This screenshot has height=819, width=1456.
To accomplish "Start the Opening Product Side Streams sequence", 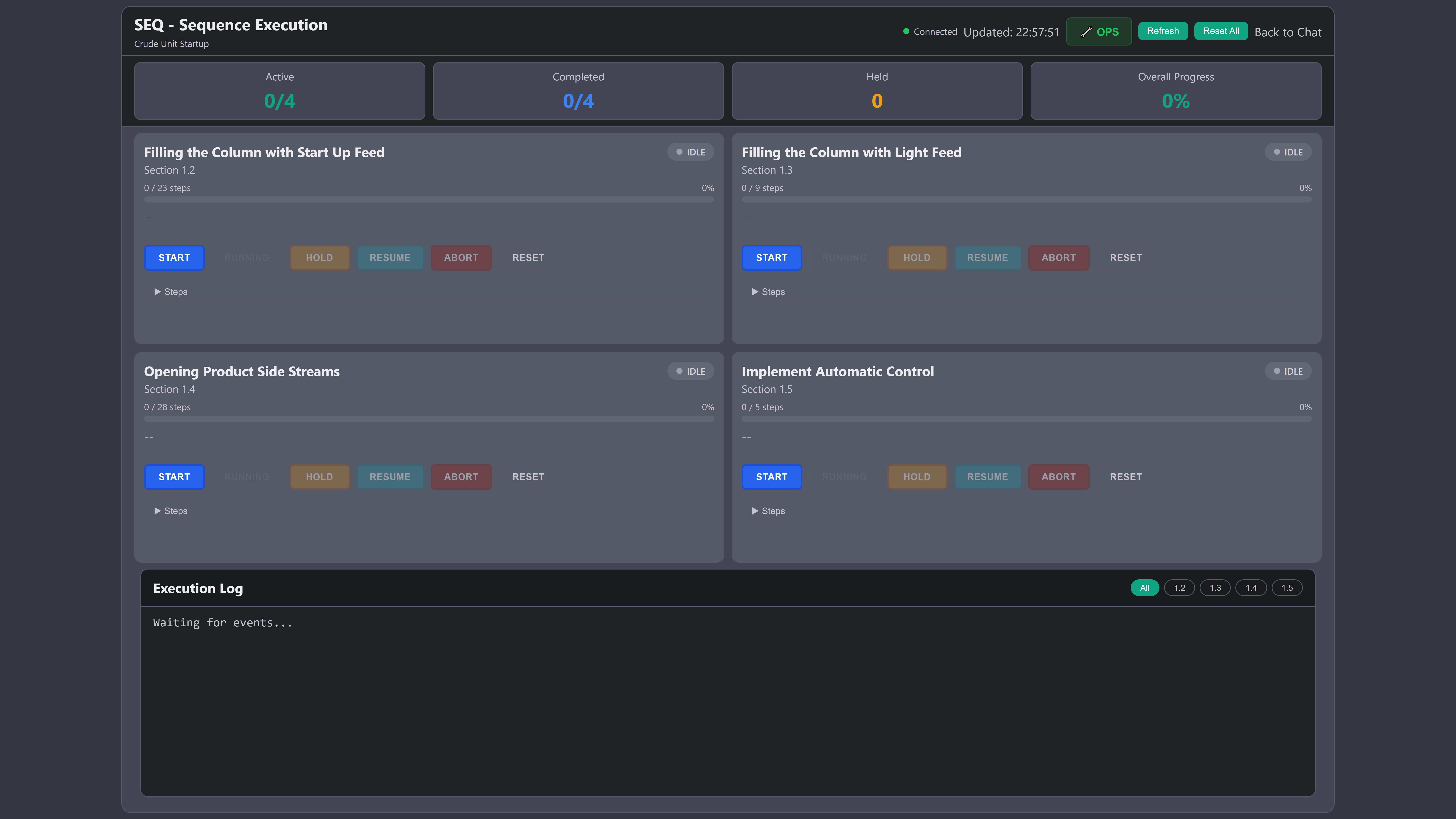I will coord(174,477).
